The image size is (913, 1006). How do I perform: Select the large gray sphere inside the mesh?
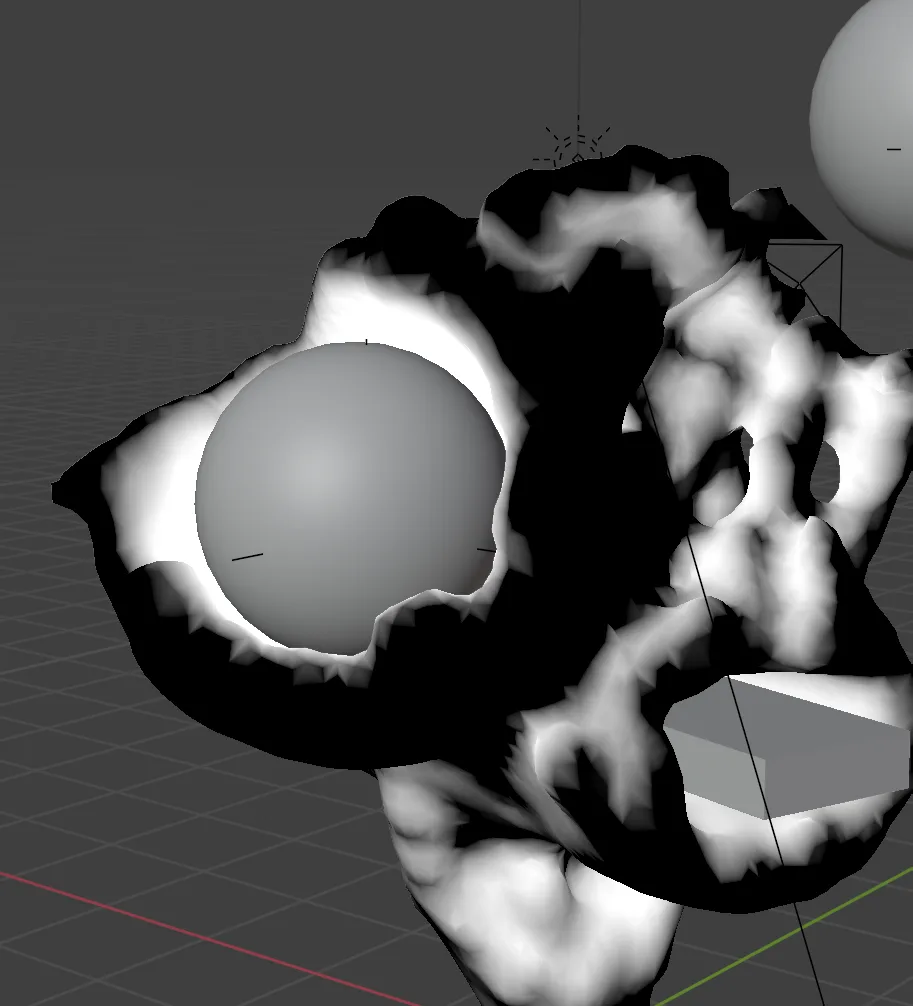pyautogui.click(x=350, y=497)
